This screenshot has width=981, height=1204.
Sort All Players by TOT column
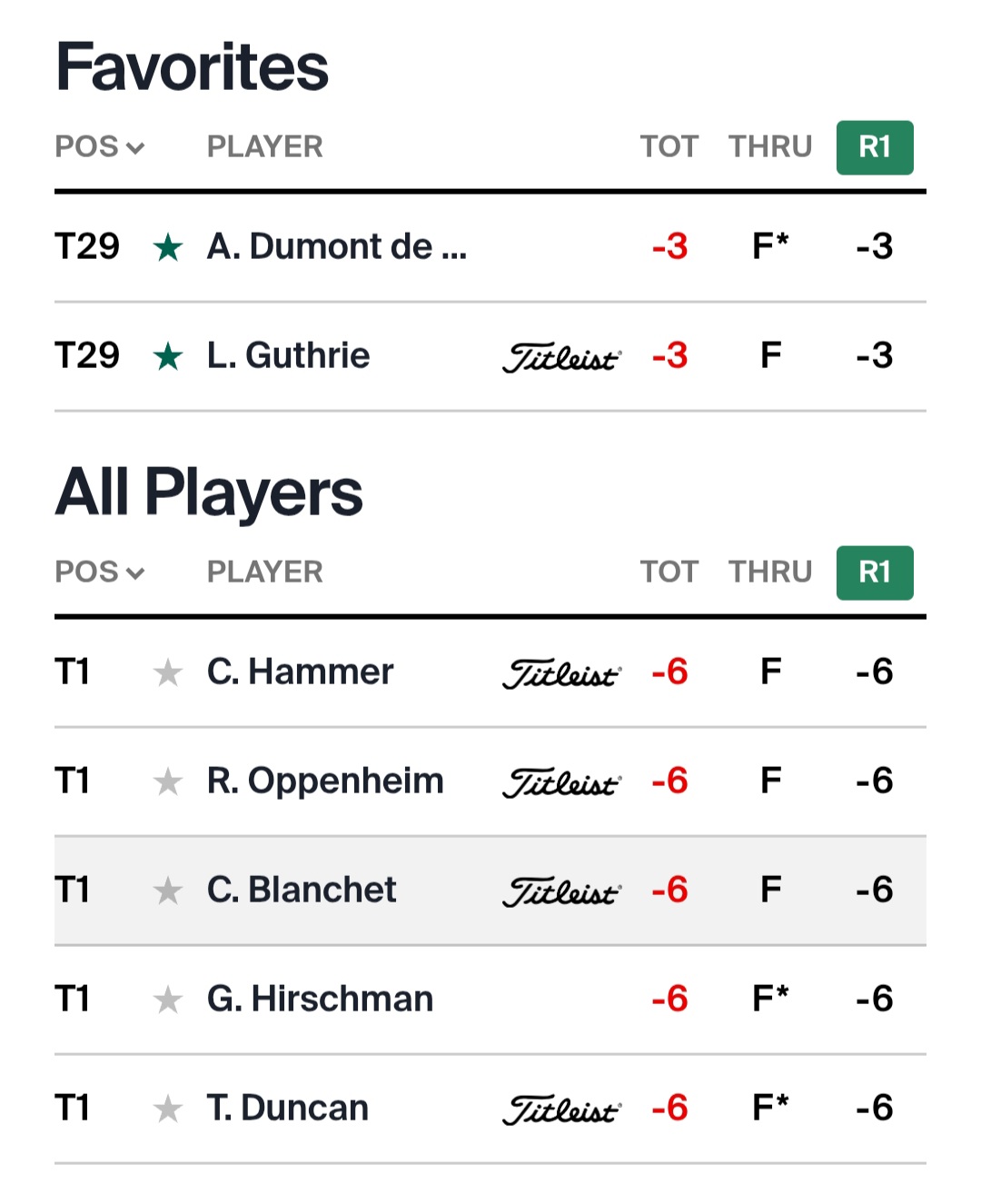point(669,572)
